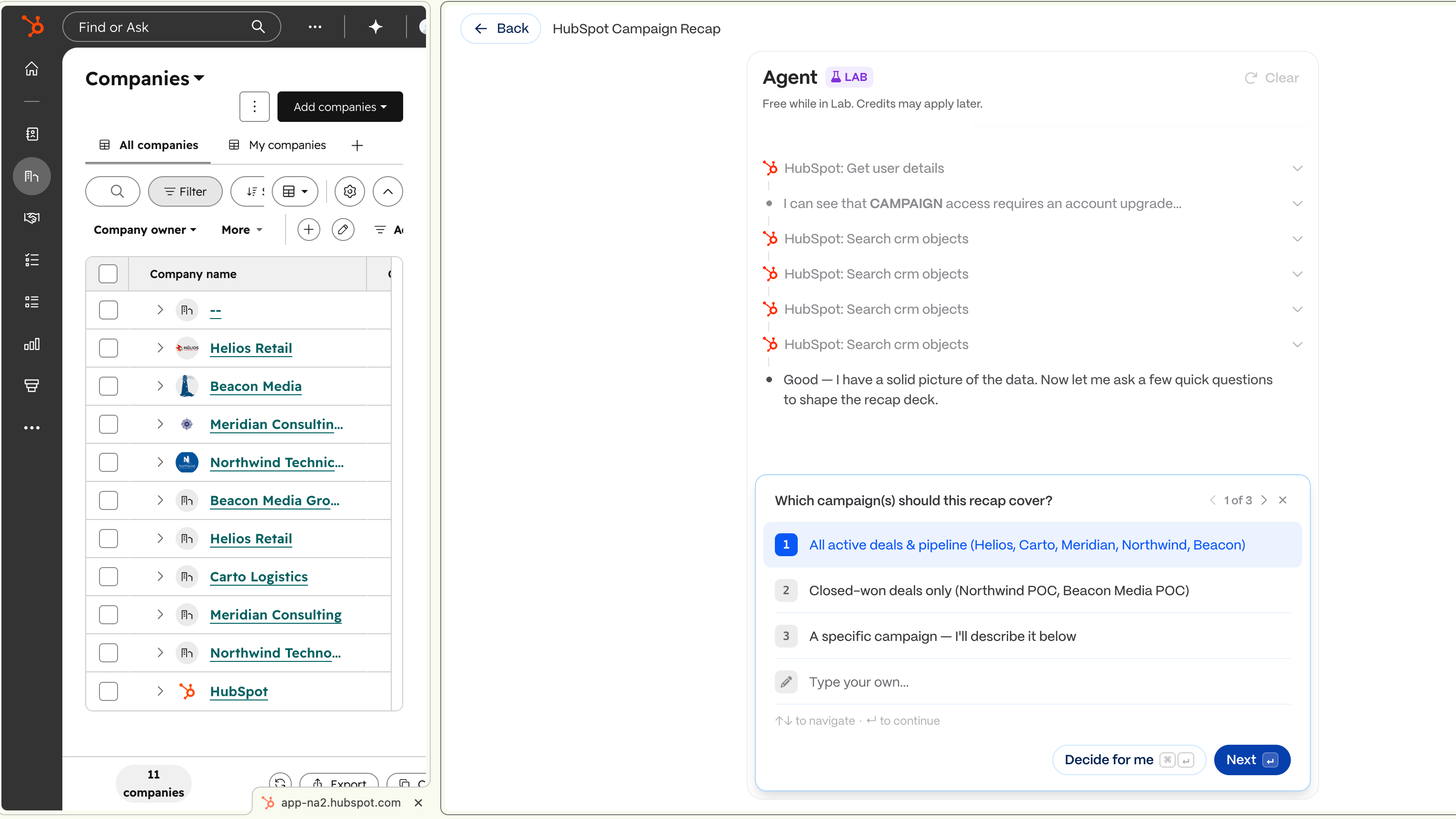
Task: Click the Back button
Action: [x=501, y=28]
